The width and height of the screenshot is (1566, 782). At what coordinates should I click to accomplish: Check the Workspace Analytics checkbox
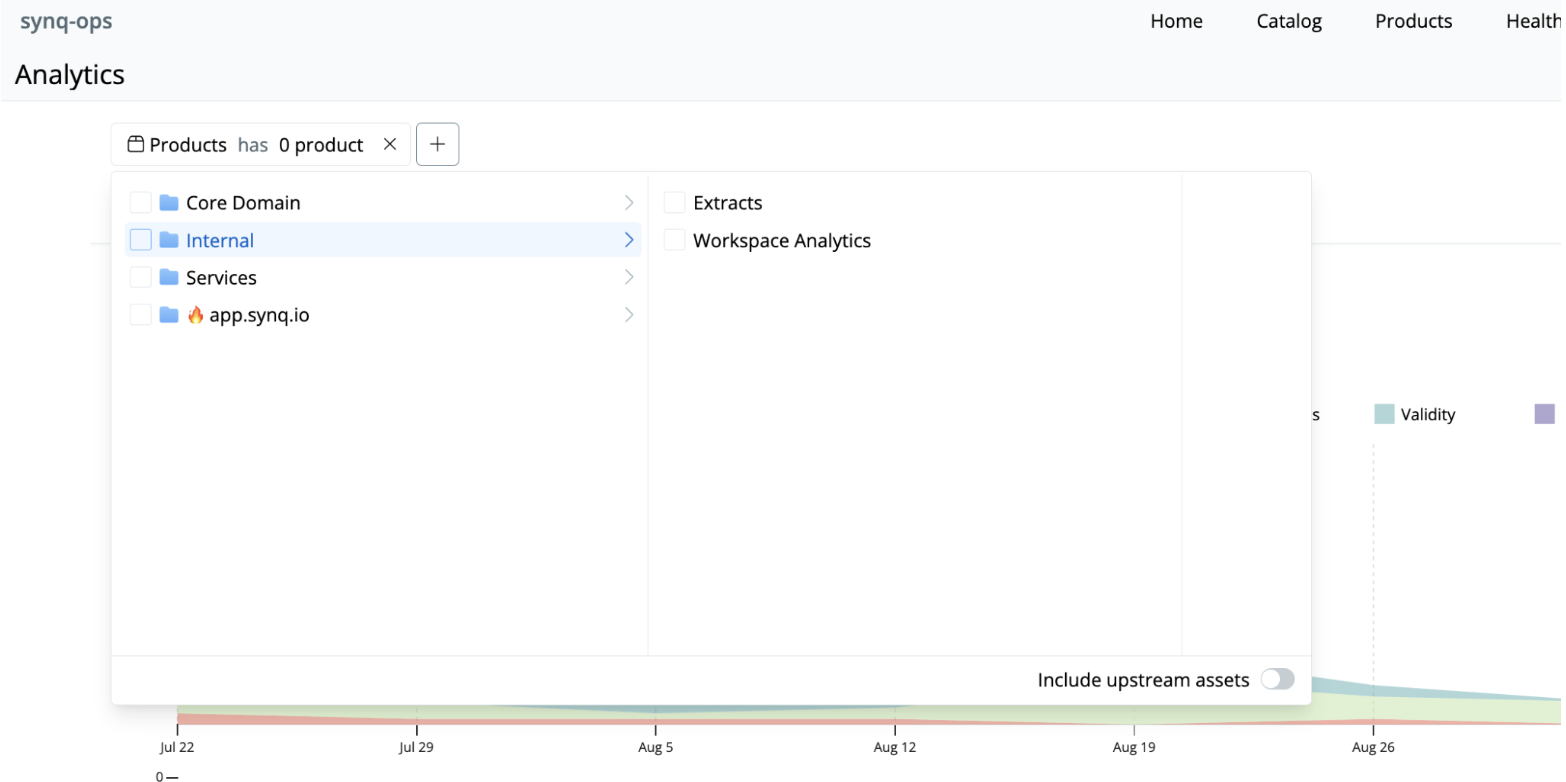coord(675,240)
